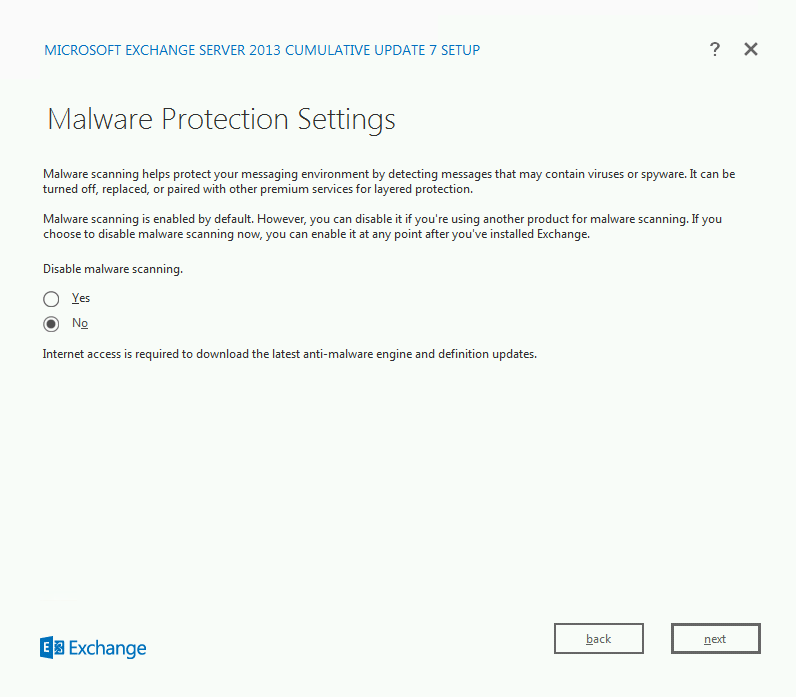
Task: Click the 'Yes' option label text
Action: 81,298
